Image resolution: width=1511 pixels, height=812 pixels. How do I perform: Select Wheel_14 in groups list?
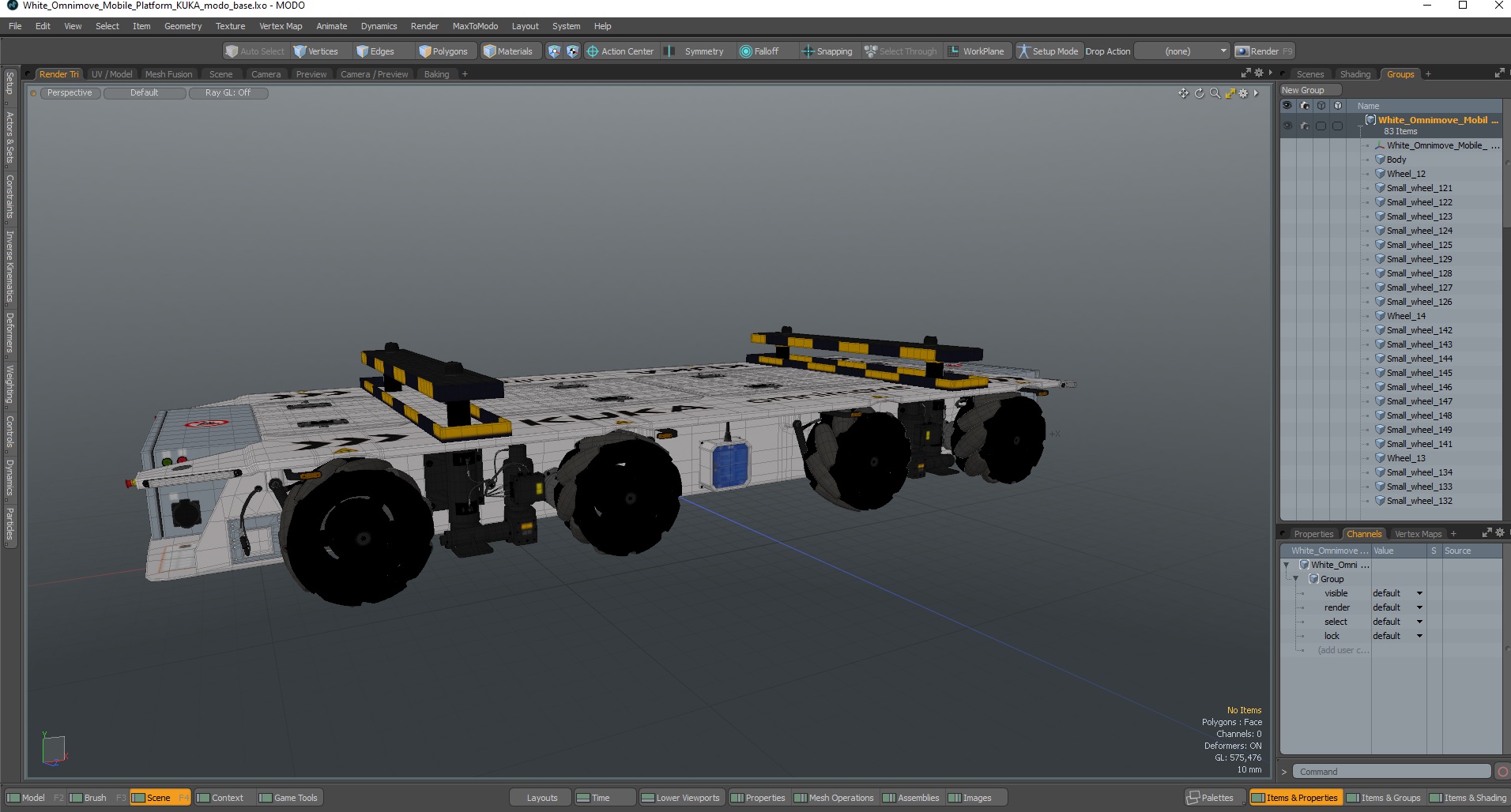(1406, 316)
